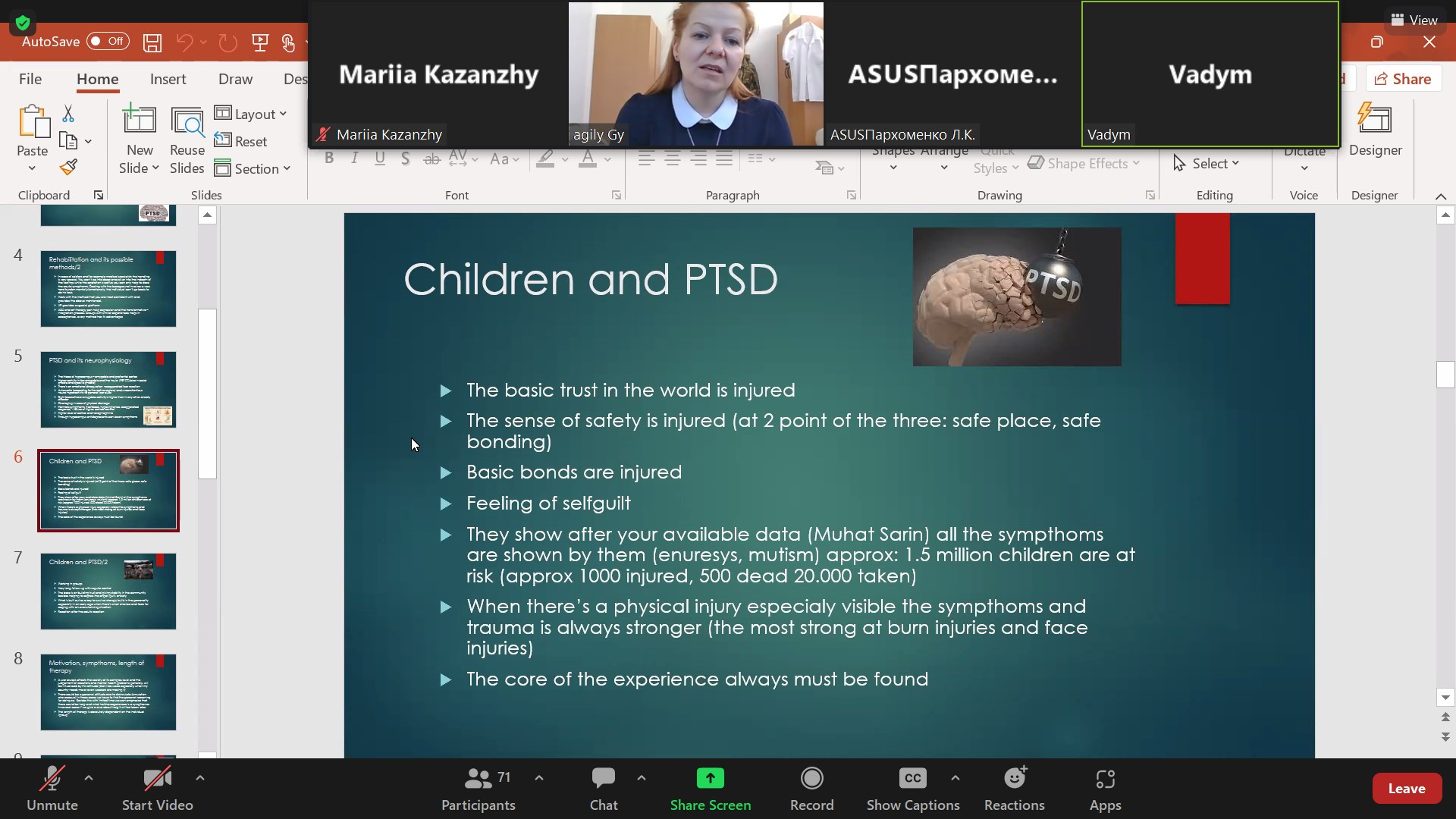Open the Draw ribbon tab
Screen dimensions: 1456x819
click(235, 79)
